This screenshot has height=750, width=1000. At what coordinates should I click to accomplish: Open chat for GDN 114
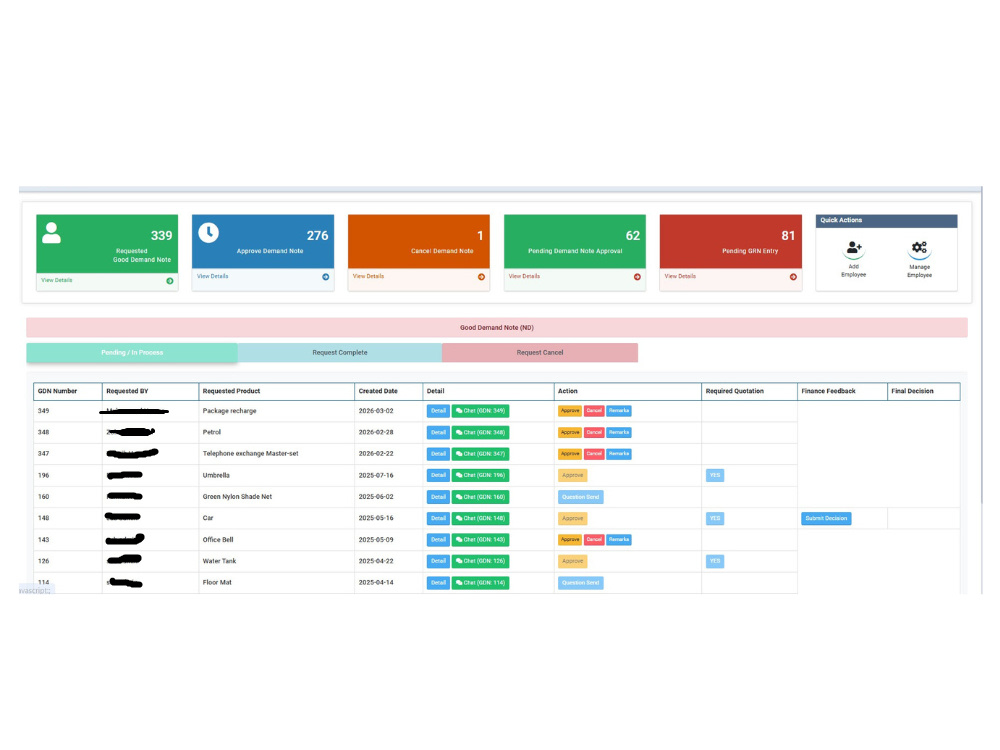[x=480, y=583]
